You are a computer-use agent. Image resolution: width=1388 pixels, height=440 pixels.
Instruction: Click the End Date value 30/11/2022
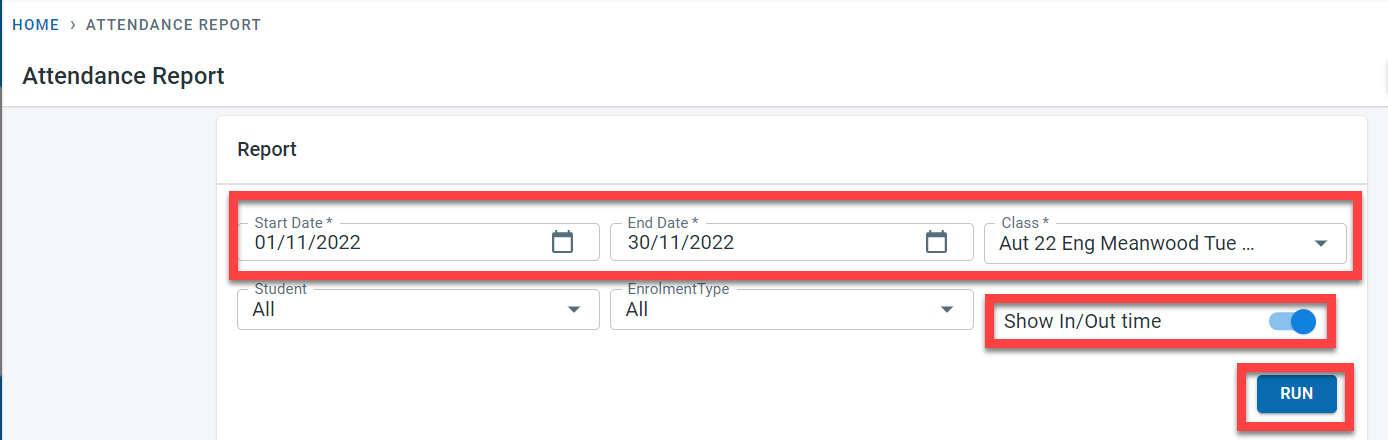(x=681, y=242)
